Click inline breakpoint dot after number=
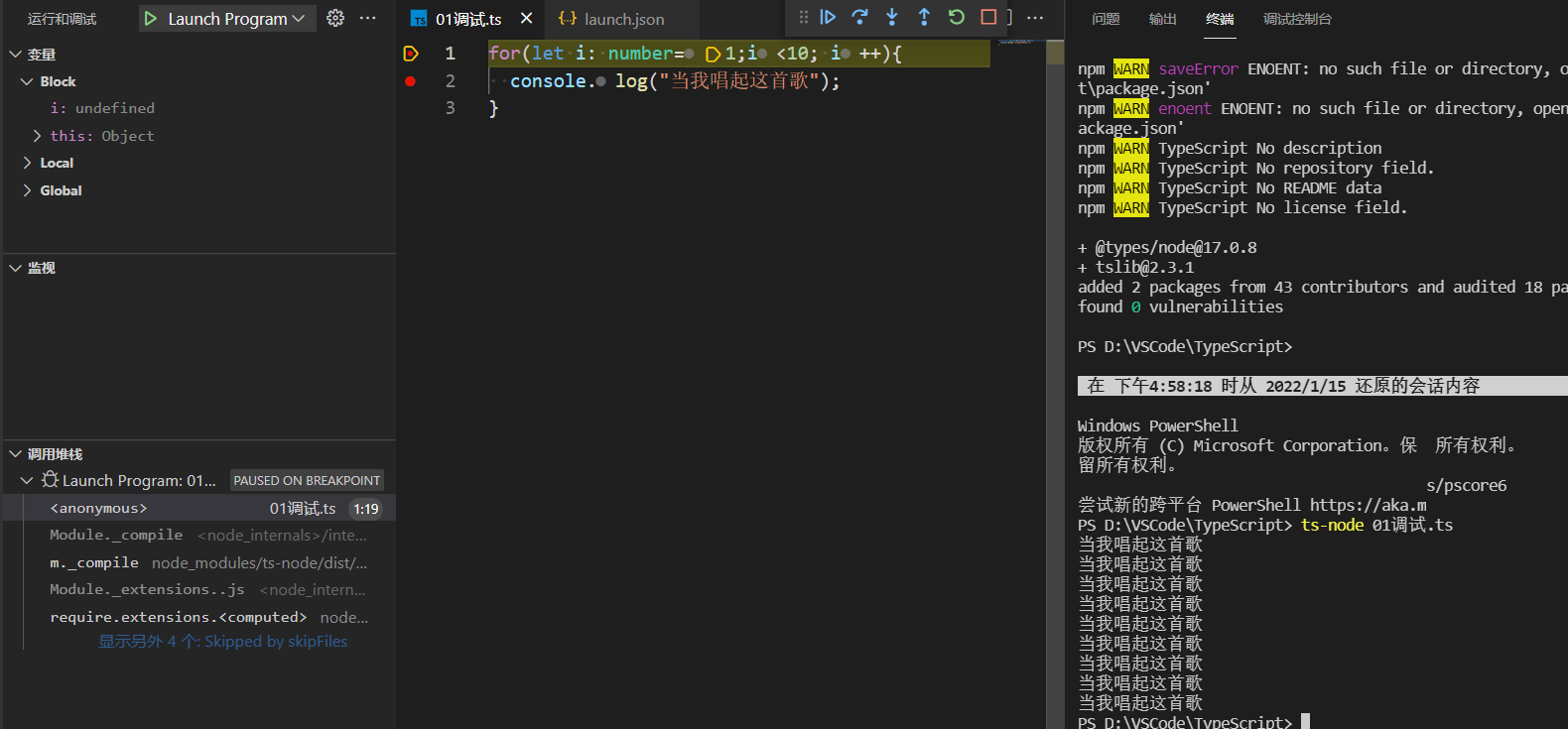 (689, 54)
